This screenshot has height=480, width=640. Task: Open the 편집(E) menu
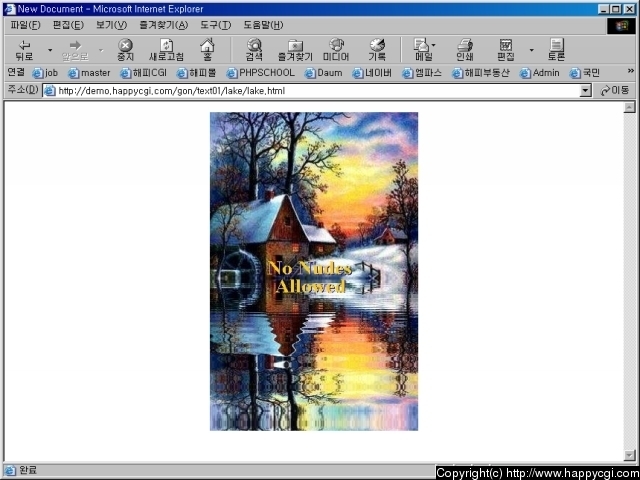tap(68, 25)
